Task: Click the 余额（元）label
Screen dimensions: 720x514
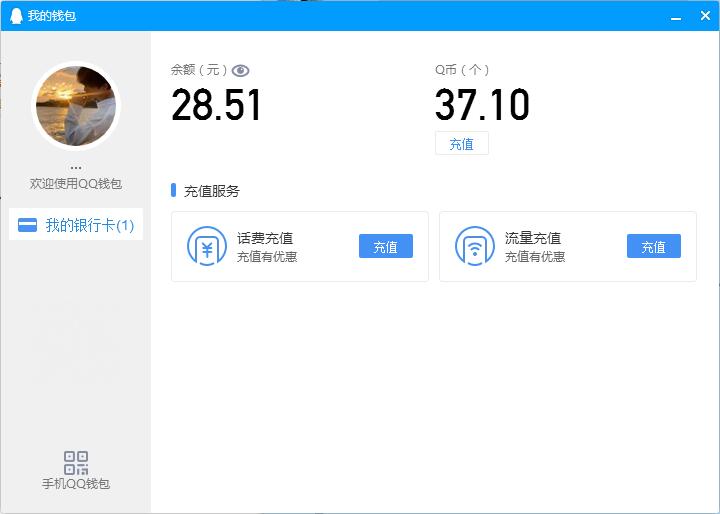Action: [199, 70]
